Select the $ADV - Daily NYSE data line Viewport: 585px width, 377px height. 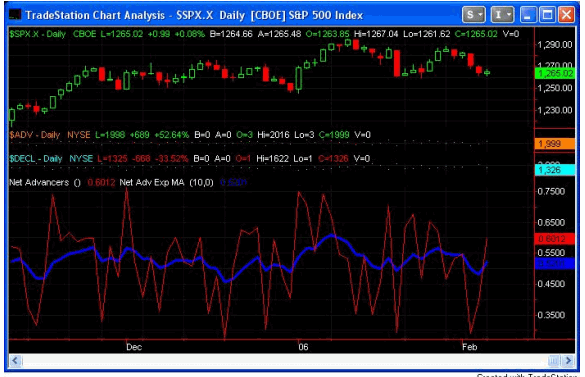190,135
